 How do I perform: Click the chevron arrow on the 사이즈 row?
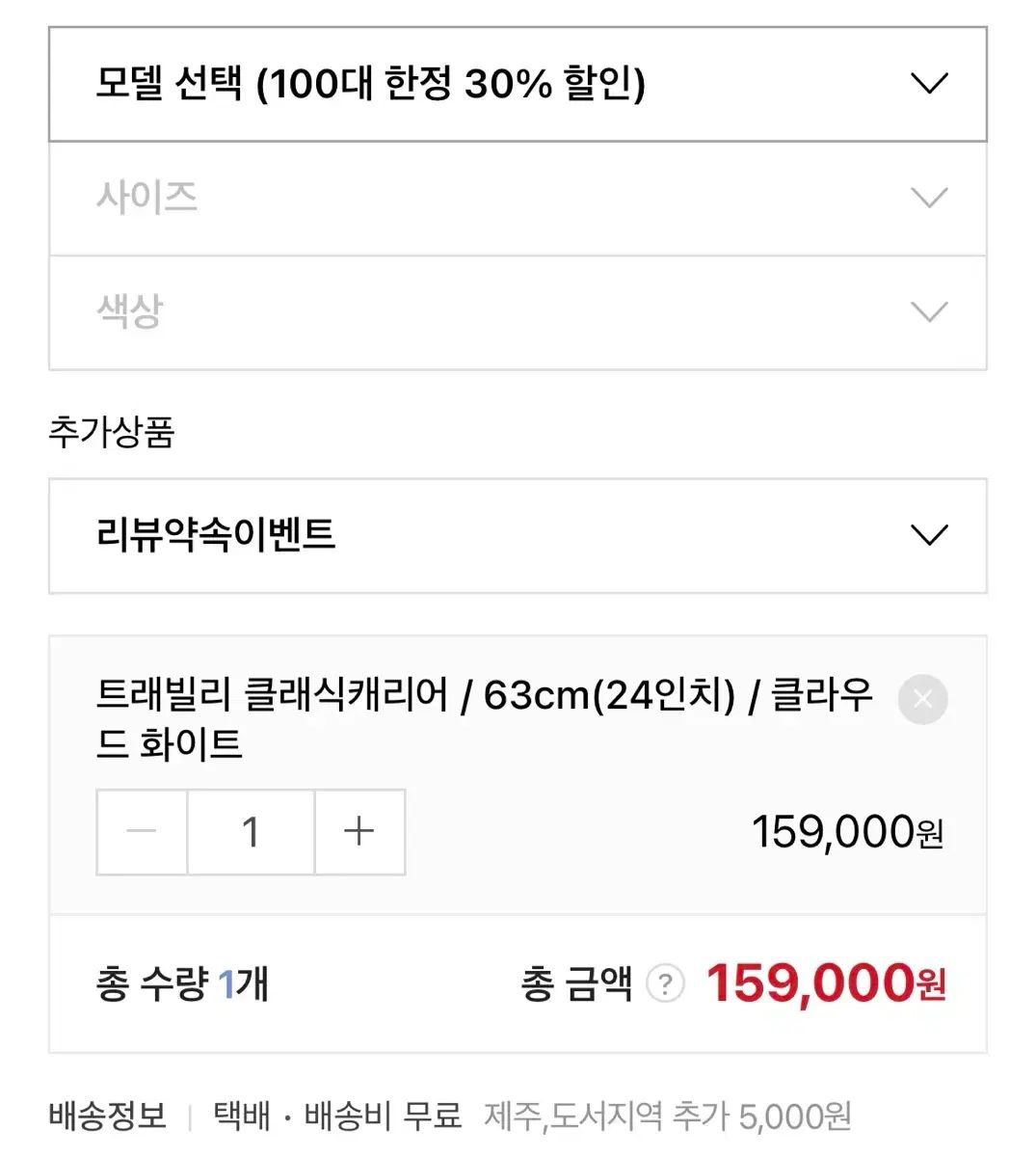[x=929, y=198]
